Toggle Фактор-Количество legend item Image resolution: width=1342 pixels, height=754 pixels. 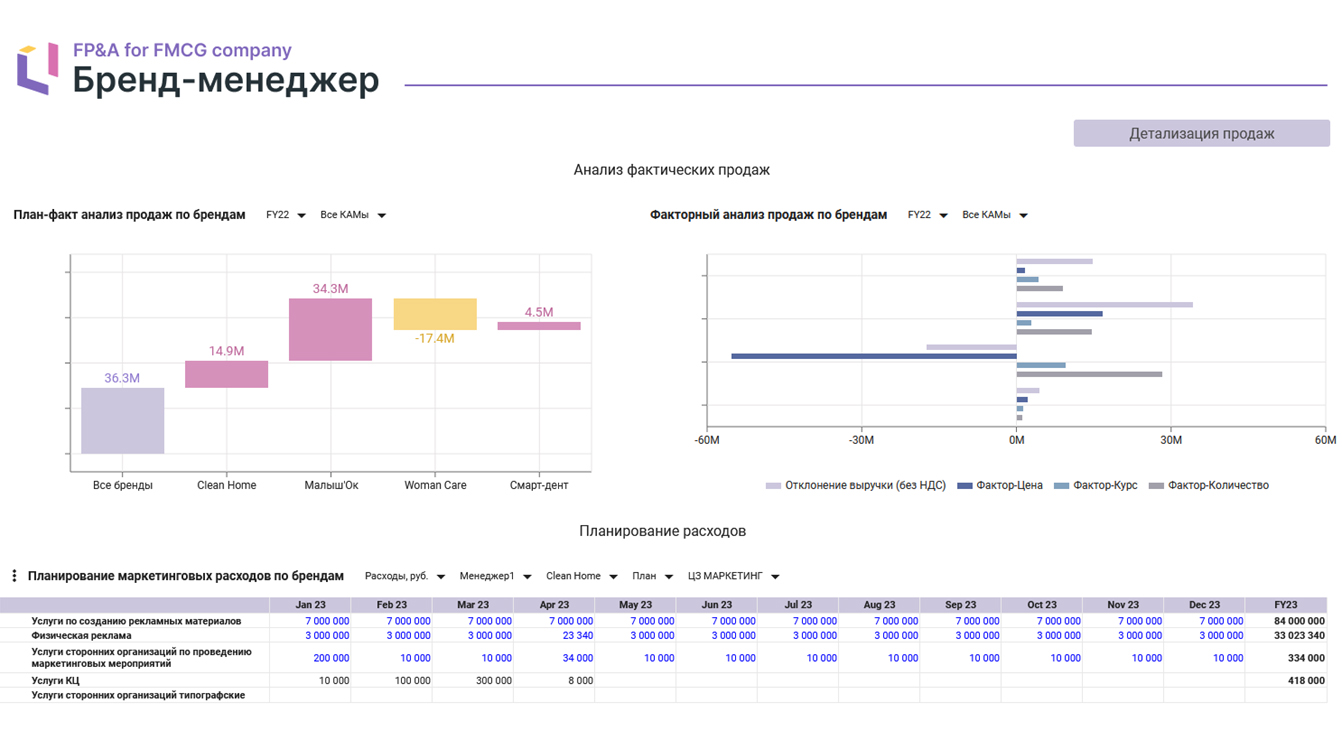[1208, 485]
